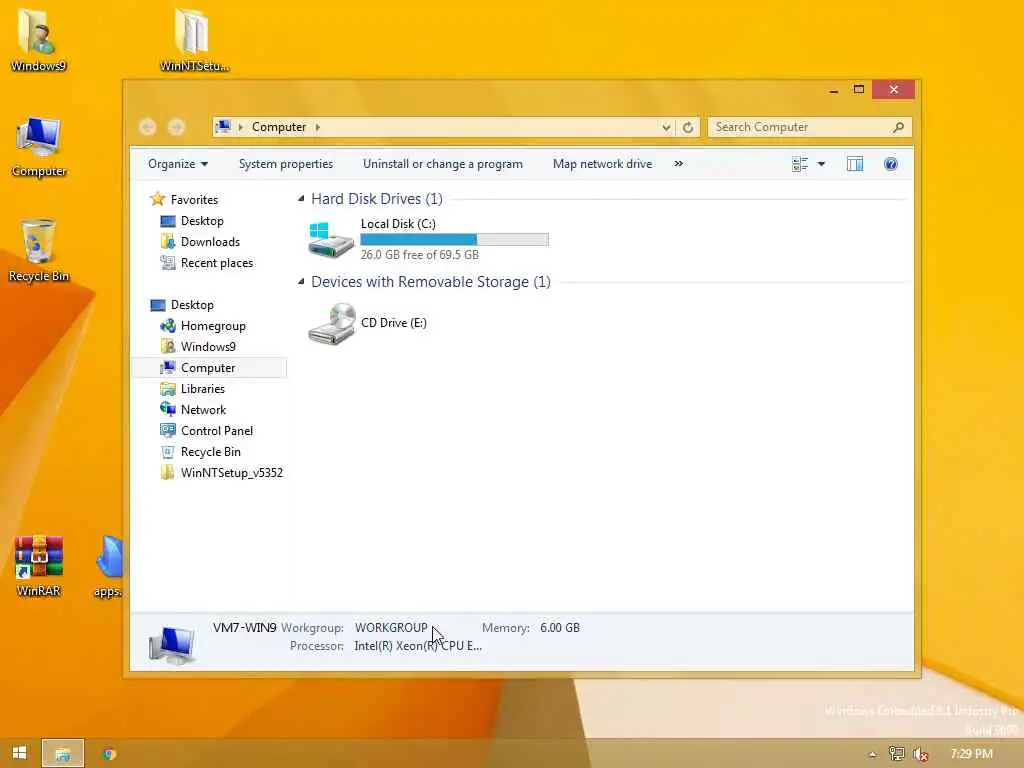
Task: Select the apps desktop icon
Action: 108,566
